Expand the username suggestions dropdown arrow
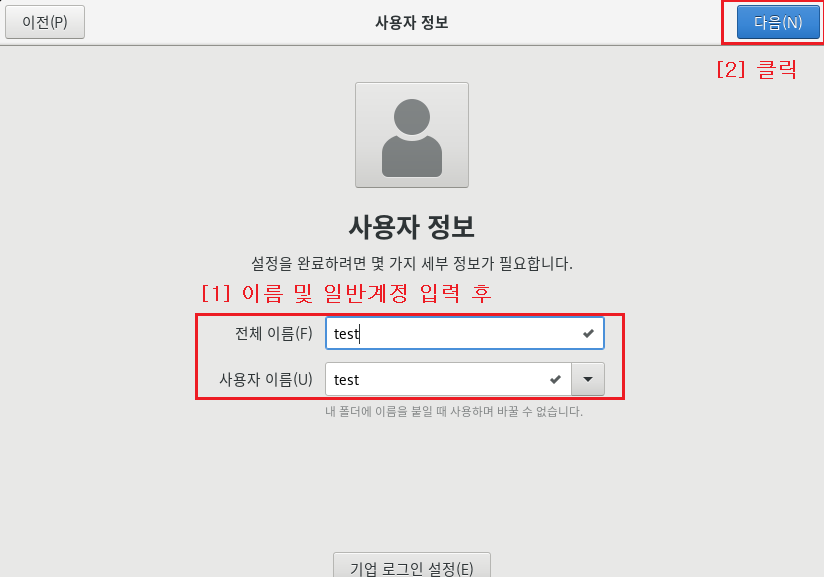 588,379
